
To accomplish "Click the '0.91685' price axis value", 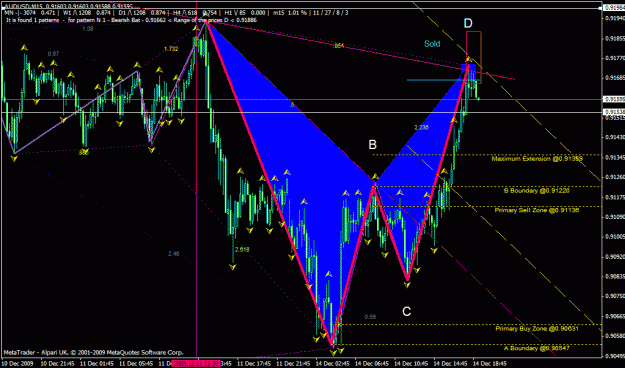I will pos(614,78).
